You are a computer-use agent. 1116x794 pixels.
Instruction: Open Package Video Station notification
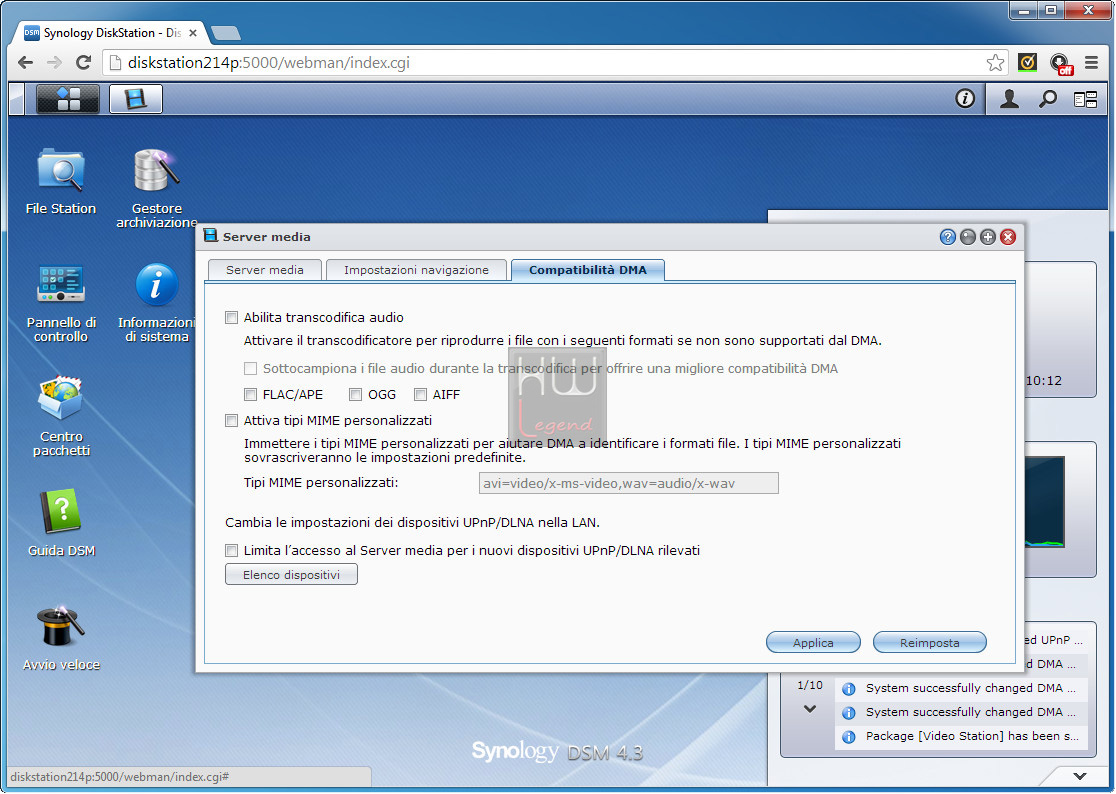tap(962, 736)
